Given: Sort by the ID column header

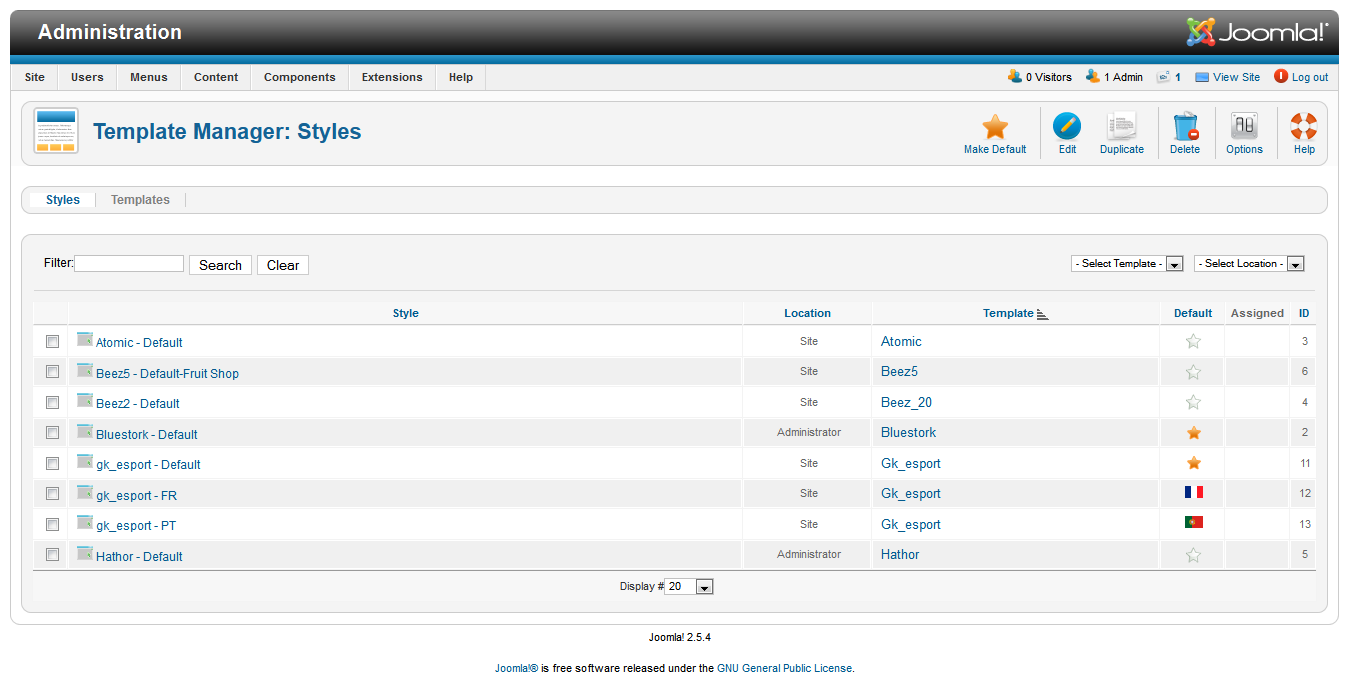Looking at the screenshot, I should [x=1304, y=314].
